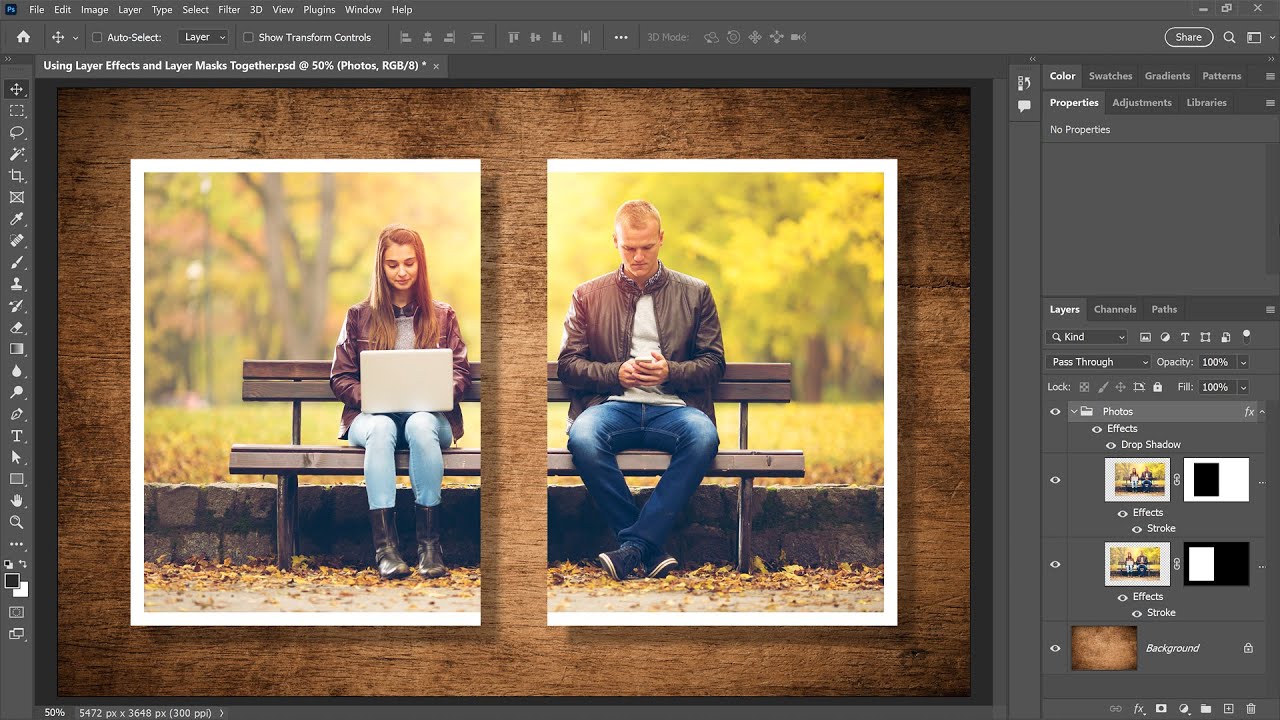Open the Pass Through blend mode dropdown
This screenshot has width=1280, height=720.
pyautogui.click(x=1097, y=362)
